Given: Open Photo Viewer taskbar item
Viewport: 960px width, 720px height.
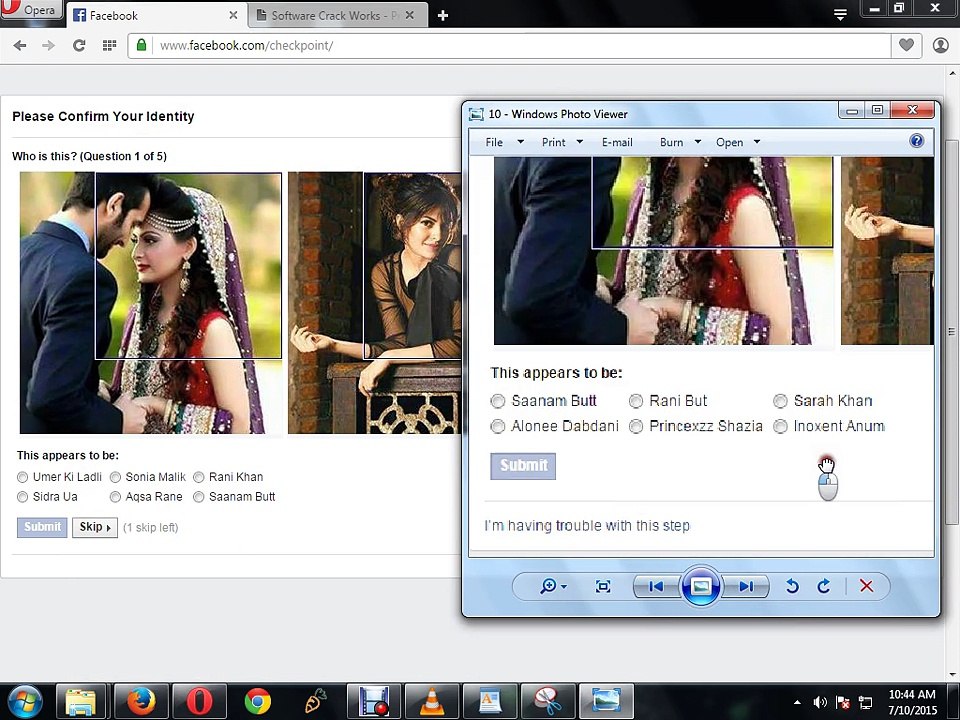Looking at the screenshot, I should pos(606,702).
